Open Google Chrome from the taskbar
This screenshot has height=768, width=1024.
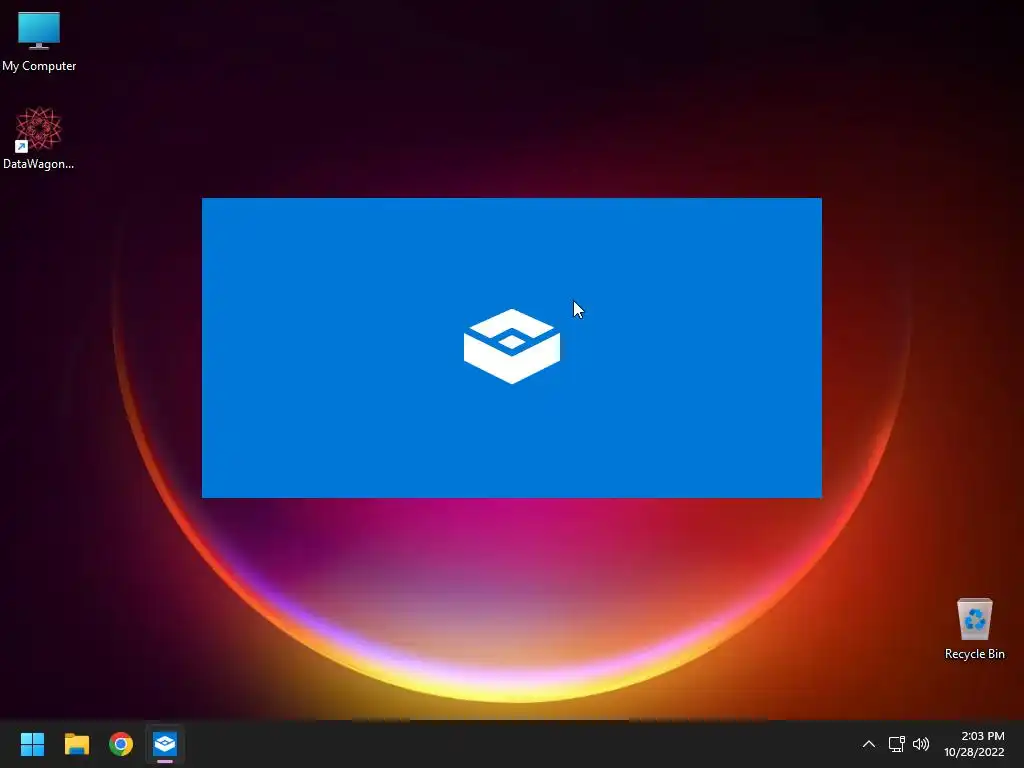point(121,744)
